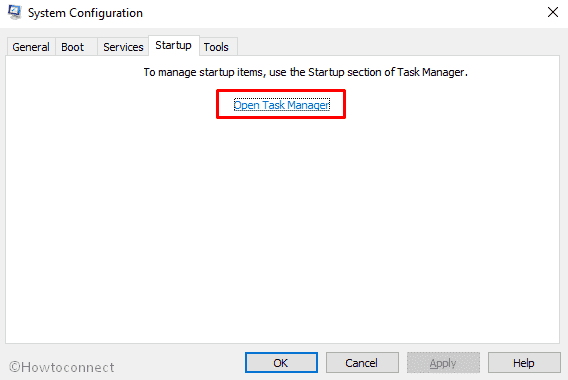Close the System Configuration window
Screen dimensions: 568x380
point(552,12)
